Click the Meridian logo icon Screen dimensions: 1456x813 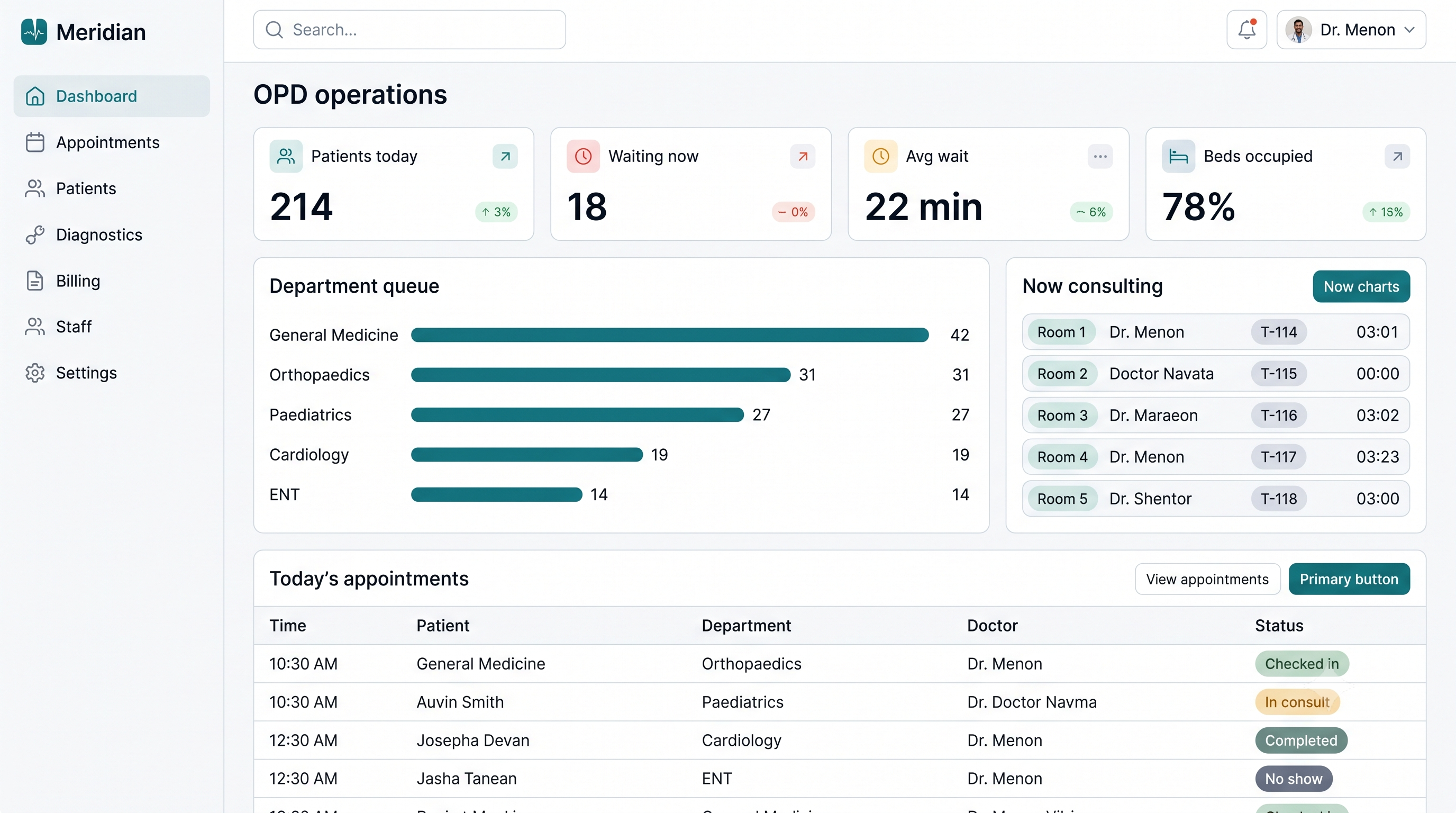(34, 32)
